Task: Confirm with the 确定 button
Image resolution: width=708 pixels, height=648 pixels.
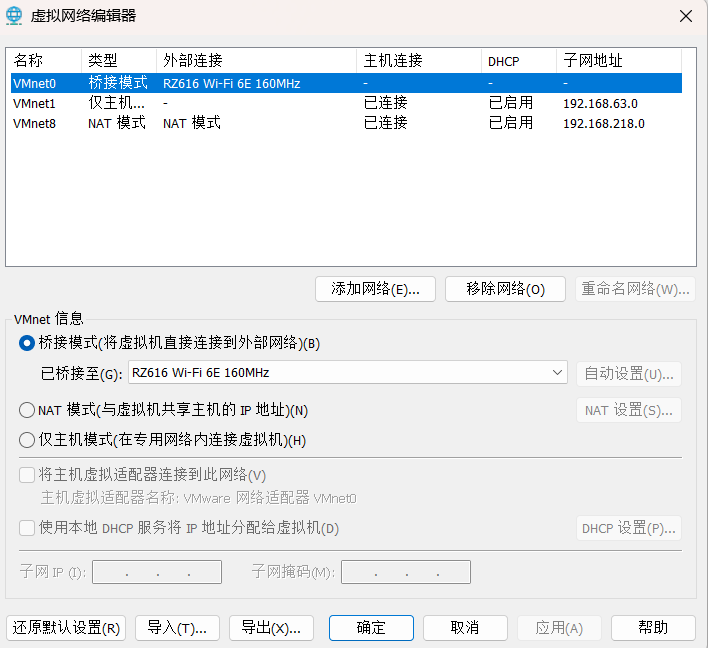Action: click(371, 628)
